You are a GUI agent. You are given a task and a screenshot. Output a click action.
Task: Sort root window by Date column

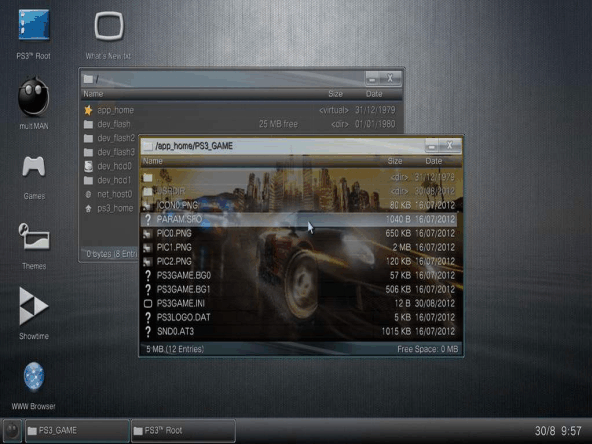point(374,94)
